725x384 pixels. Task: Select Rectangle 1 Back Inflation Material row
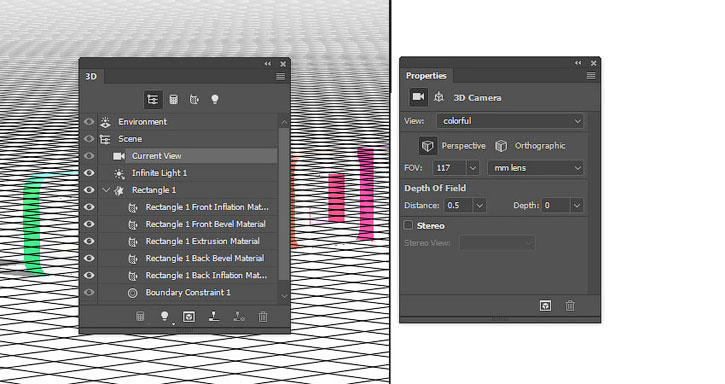pyautogui.click(x=188, y=276)
